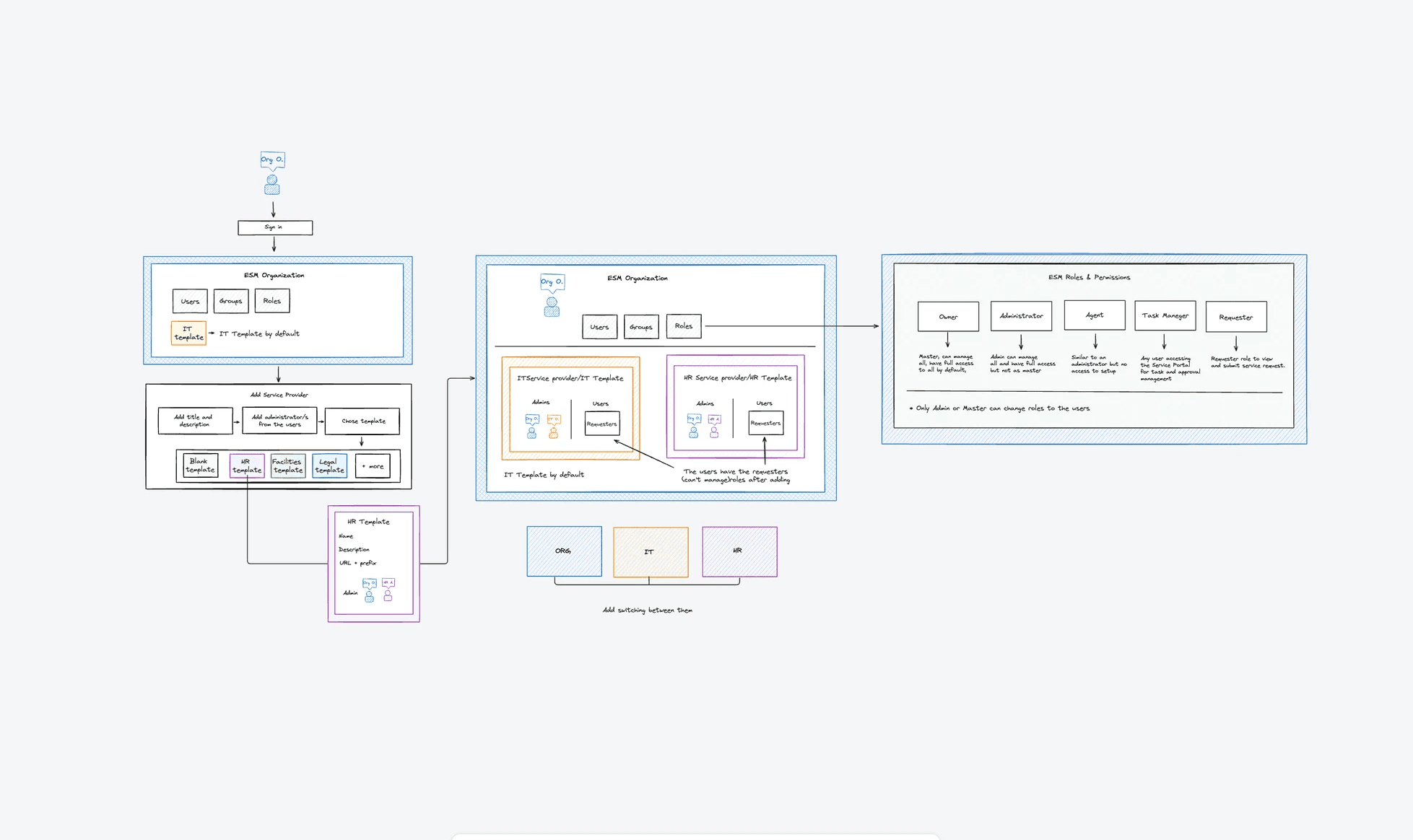The height and width of the screenshot is (840, 1413).
Task: Click the 'Any user accessing the Service Portal' description
Action: (1170, 368)
